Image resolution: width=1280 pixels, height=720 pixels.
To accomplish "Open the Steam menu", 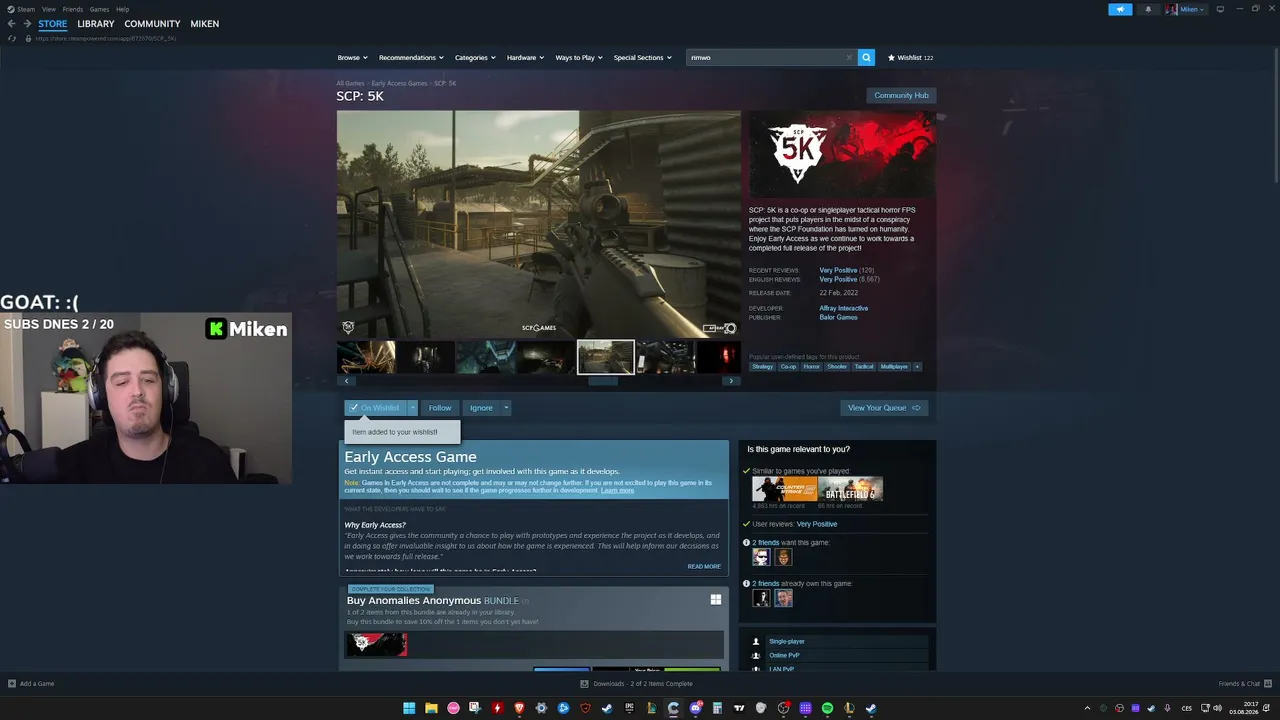I will point(21,9).
